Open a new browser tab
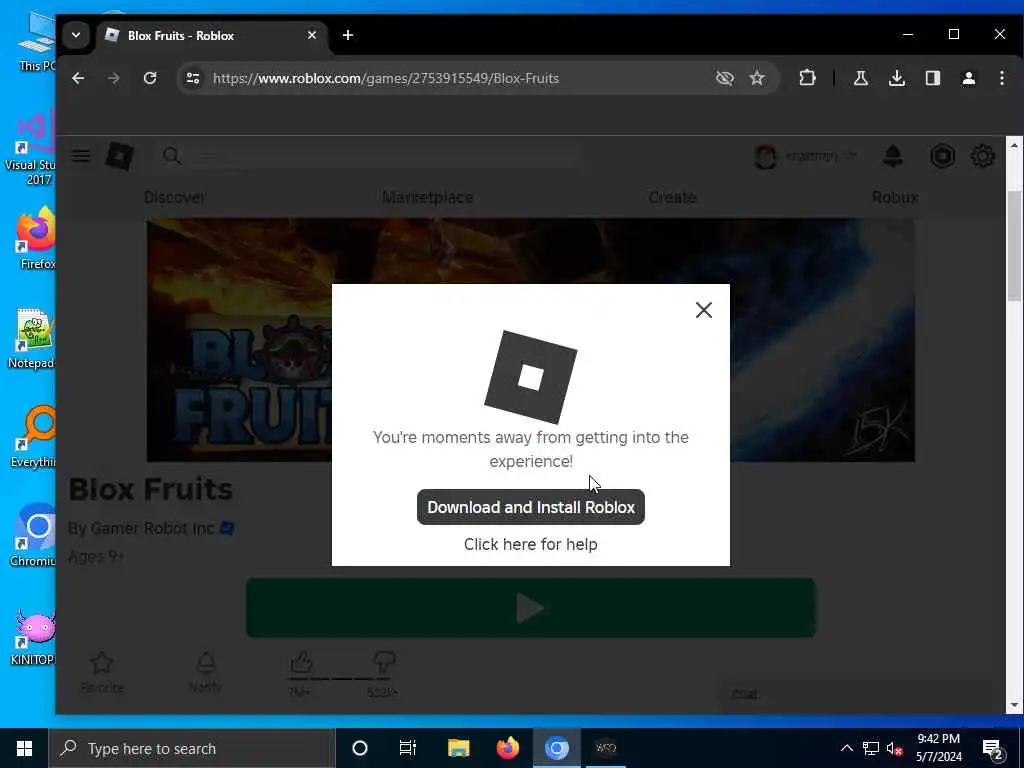The image size is (1024, 768). tap(348, 35)
